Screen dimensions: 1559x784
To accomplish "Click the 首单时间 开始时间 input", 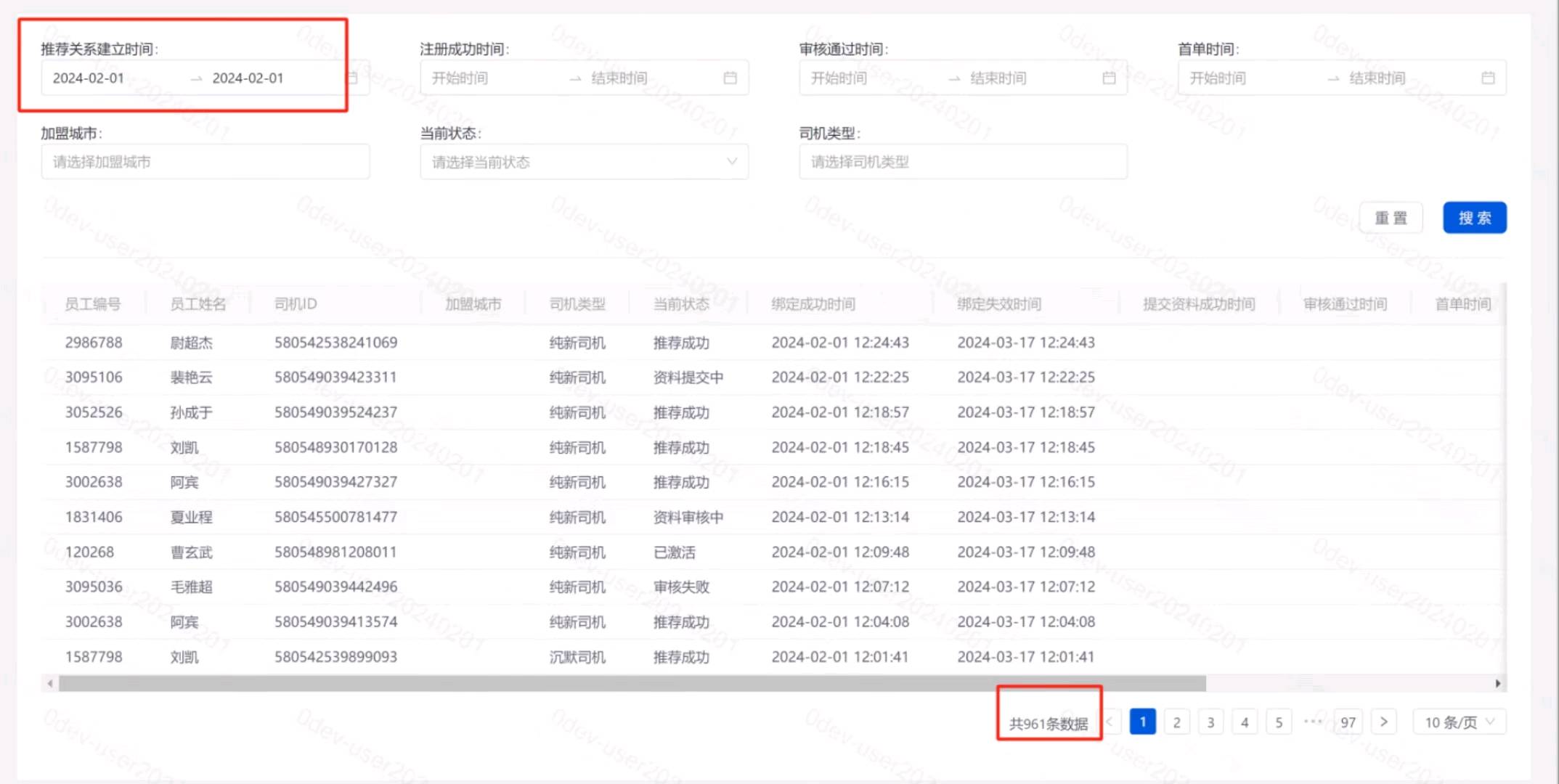I will point(1218,78).
